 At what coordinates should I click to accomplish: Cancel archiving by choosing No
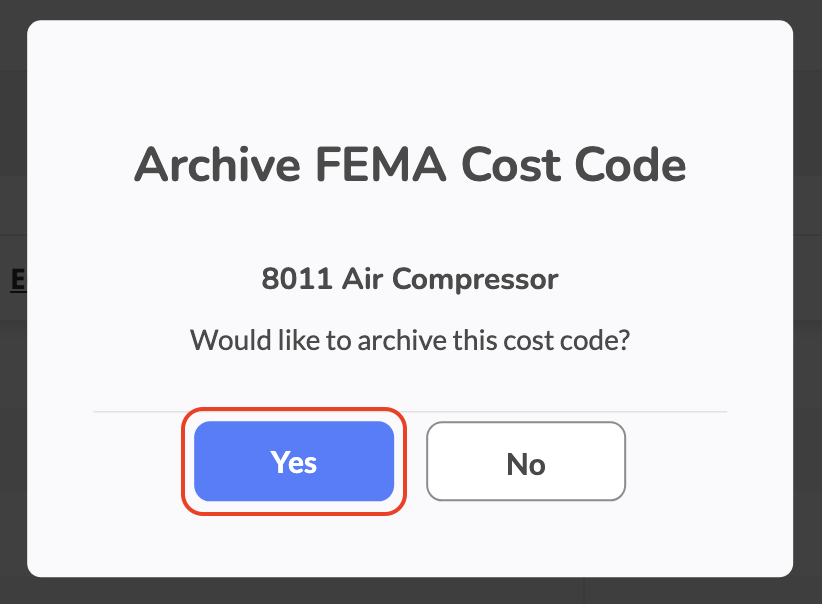[526, 461]
